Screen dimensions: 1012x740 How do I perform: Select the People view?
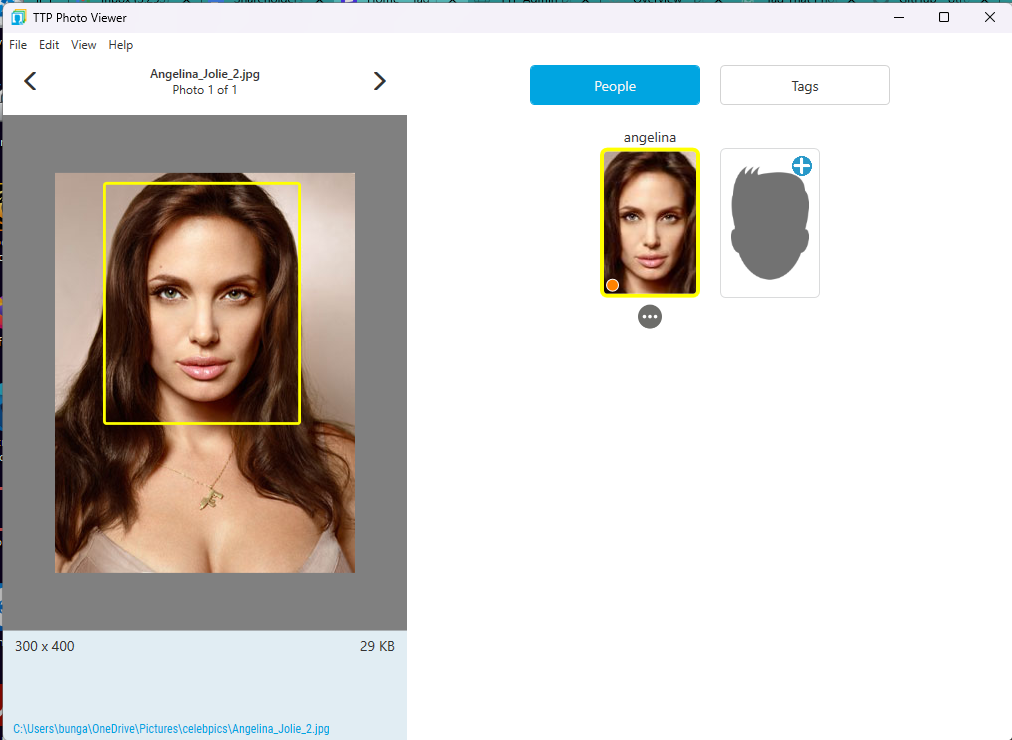click(614, 85)
